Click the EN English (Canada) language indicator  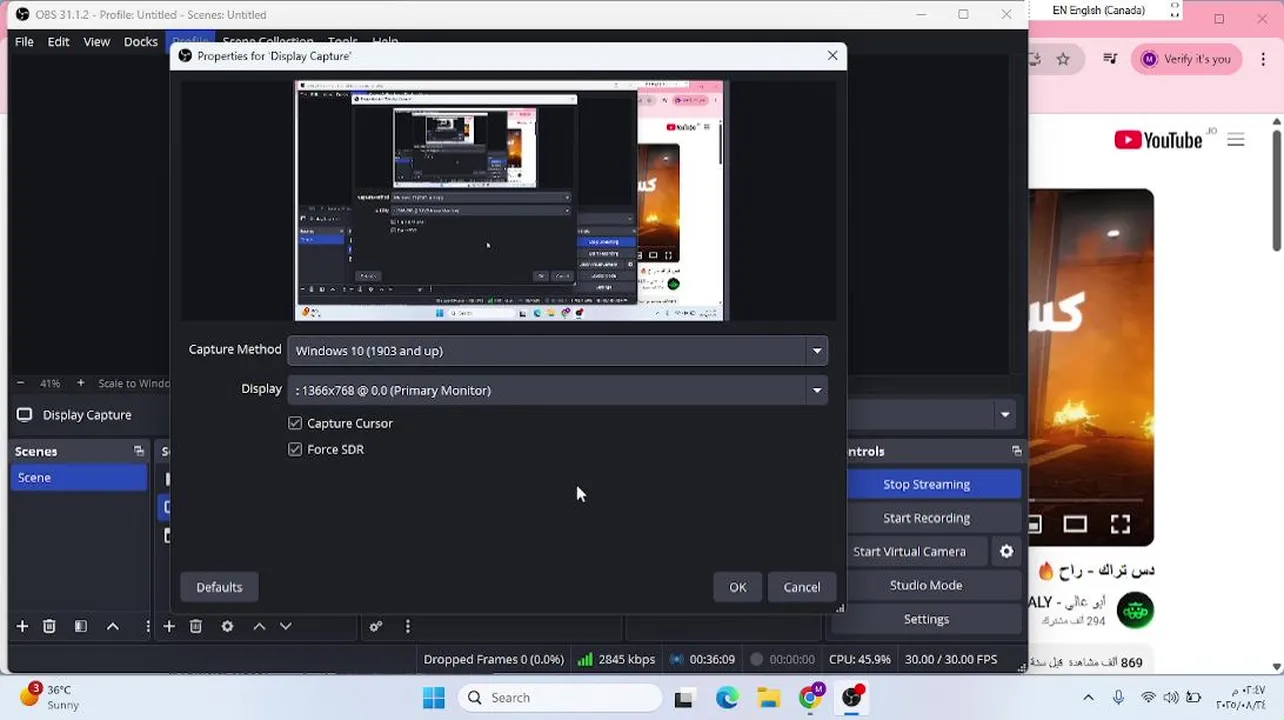pyautogui.click(x=1099, y=10)
